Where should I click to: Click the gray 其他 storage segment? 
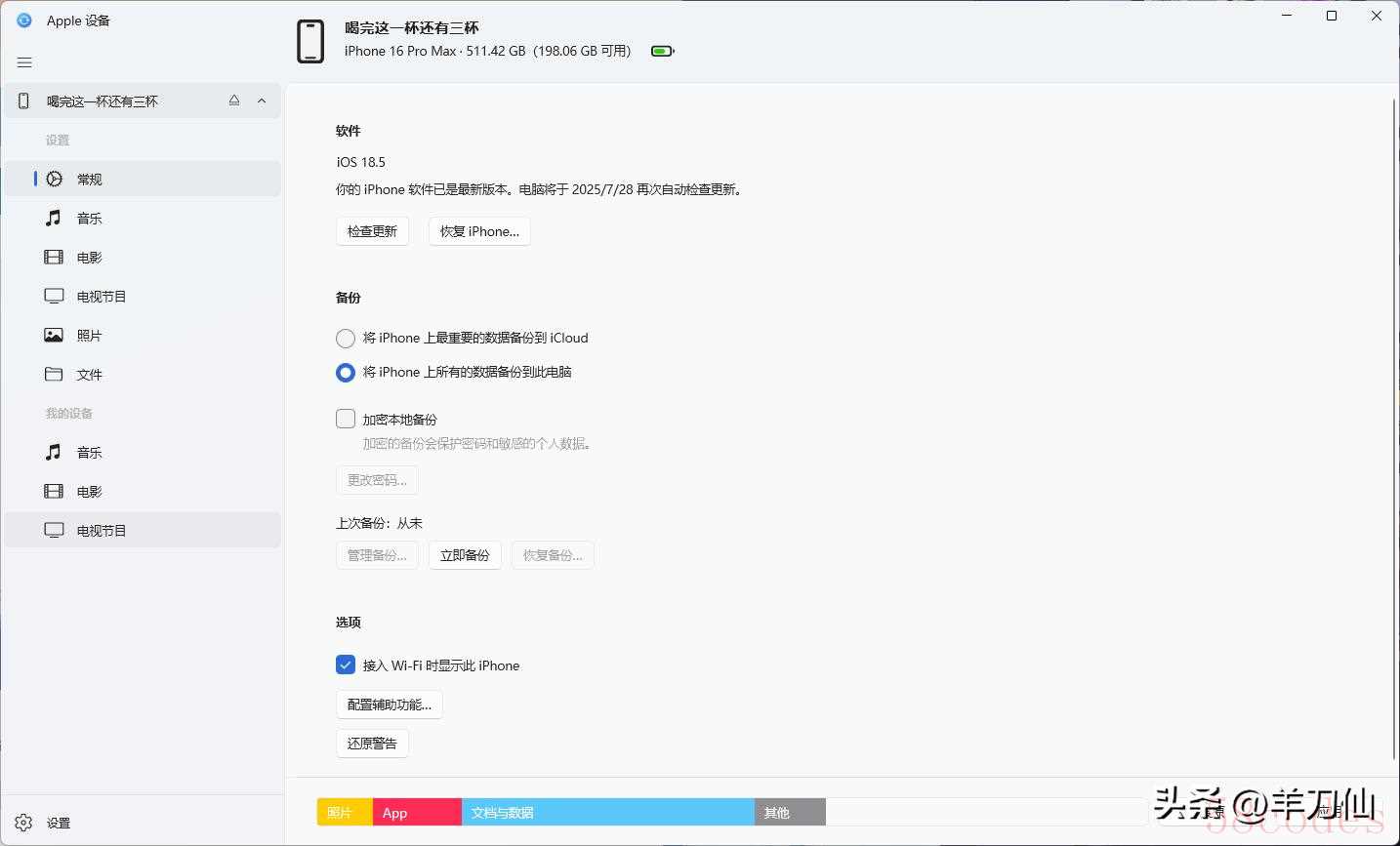point(790,812)
